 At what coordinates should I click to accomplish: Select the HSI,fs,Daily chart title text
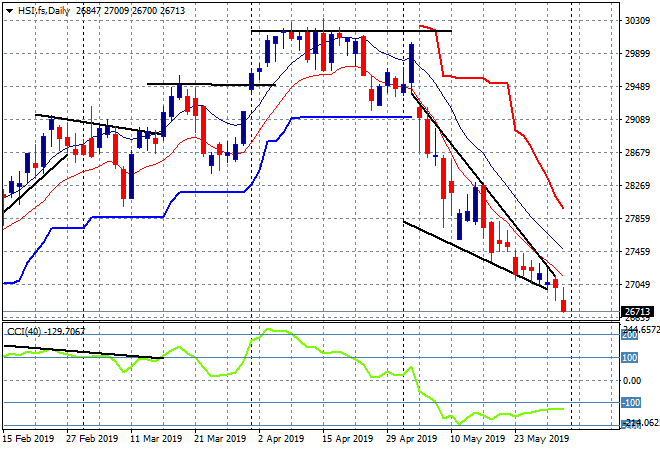44,11
